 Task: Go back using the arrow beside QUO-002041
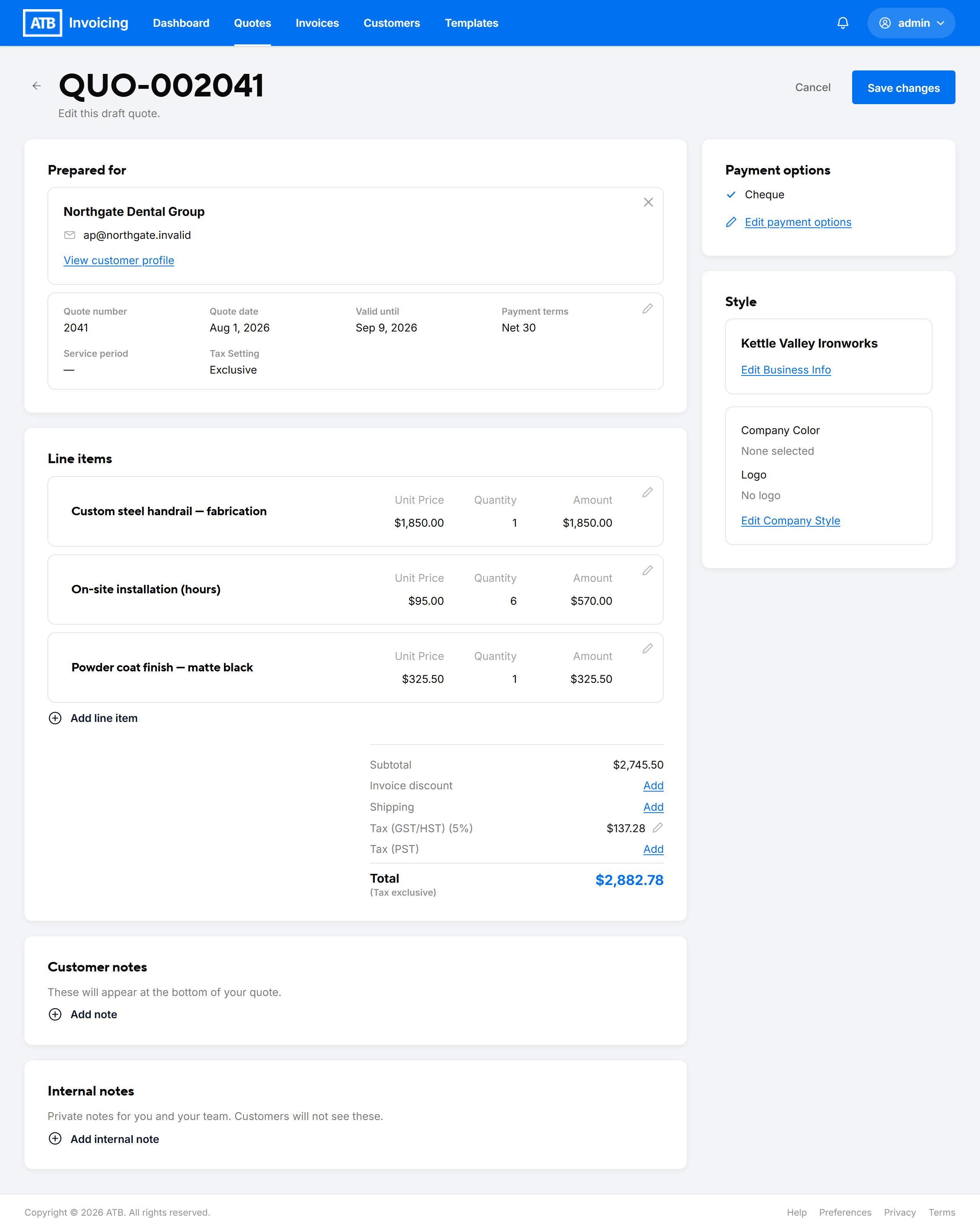[36, 86]
